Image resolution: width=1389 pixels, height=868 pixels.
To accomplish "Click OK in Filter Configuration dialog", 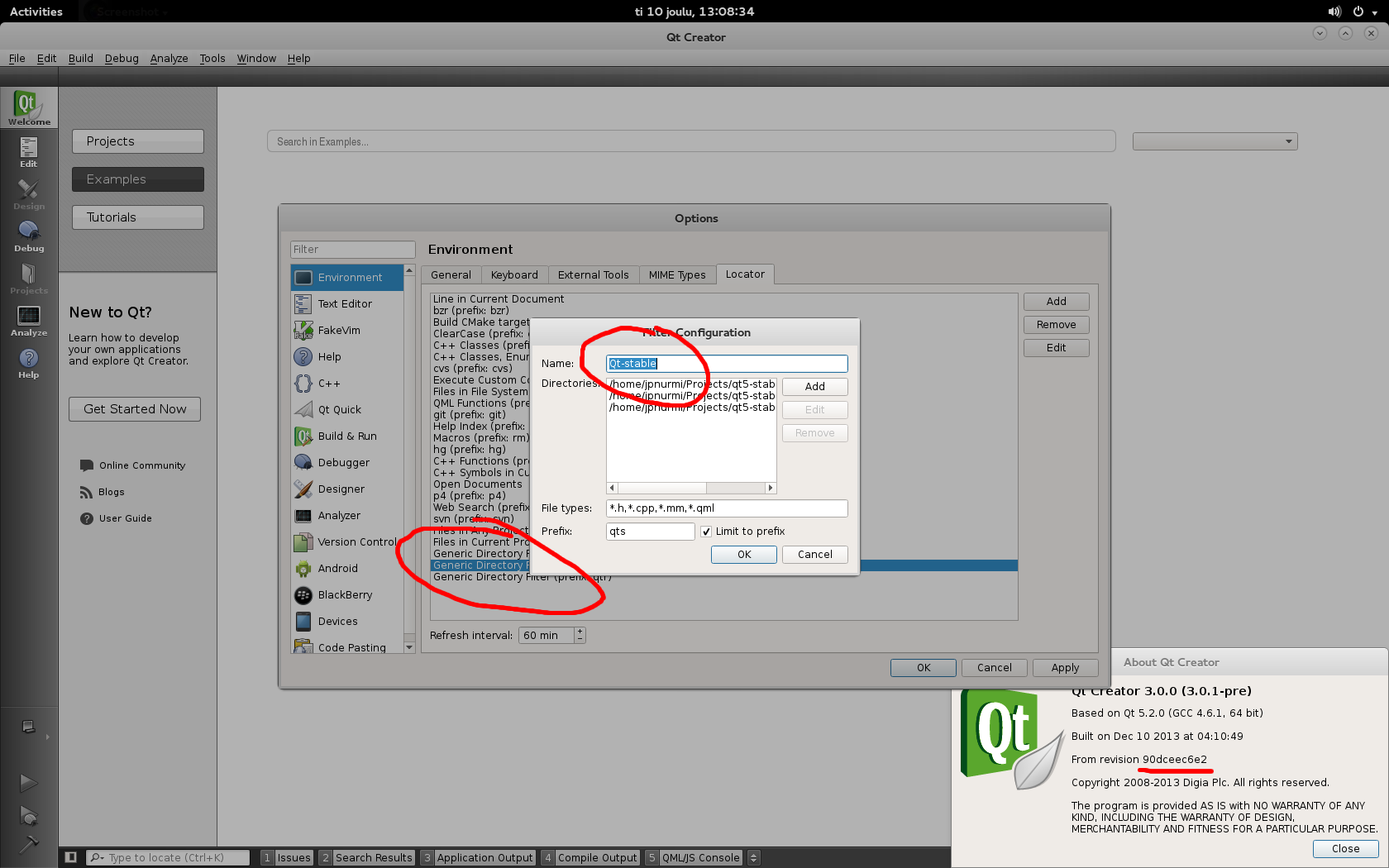I will pos(744,555).
